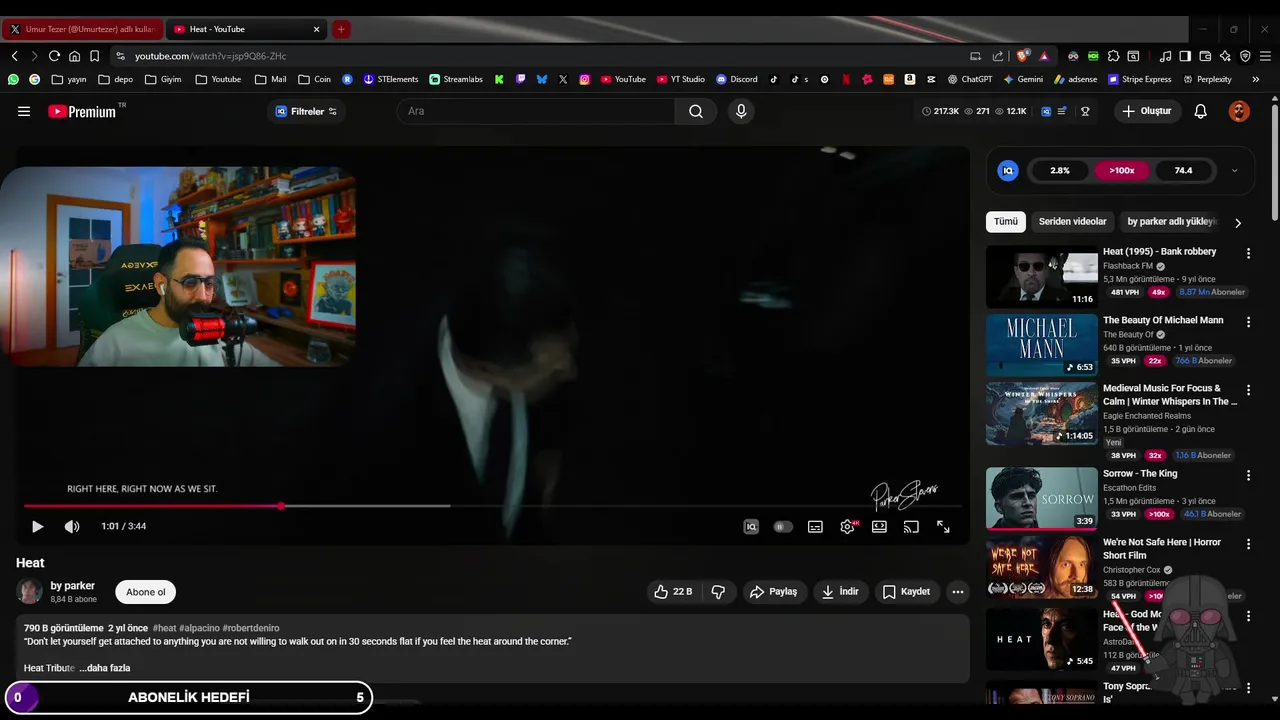This screenshot has height=720, width=1280.
Task: Open options for Medieval Music video
Action: [1248, 390]
